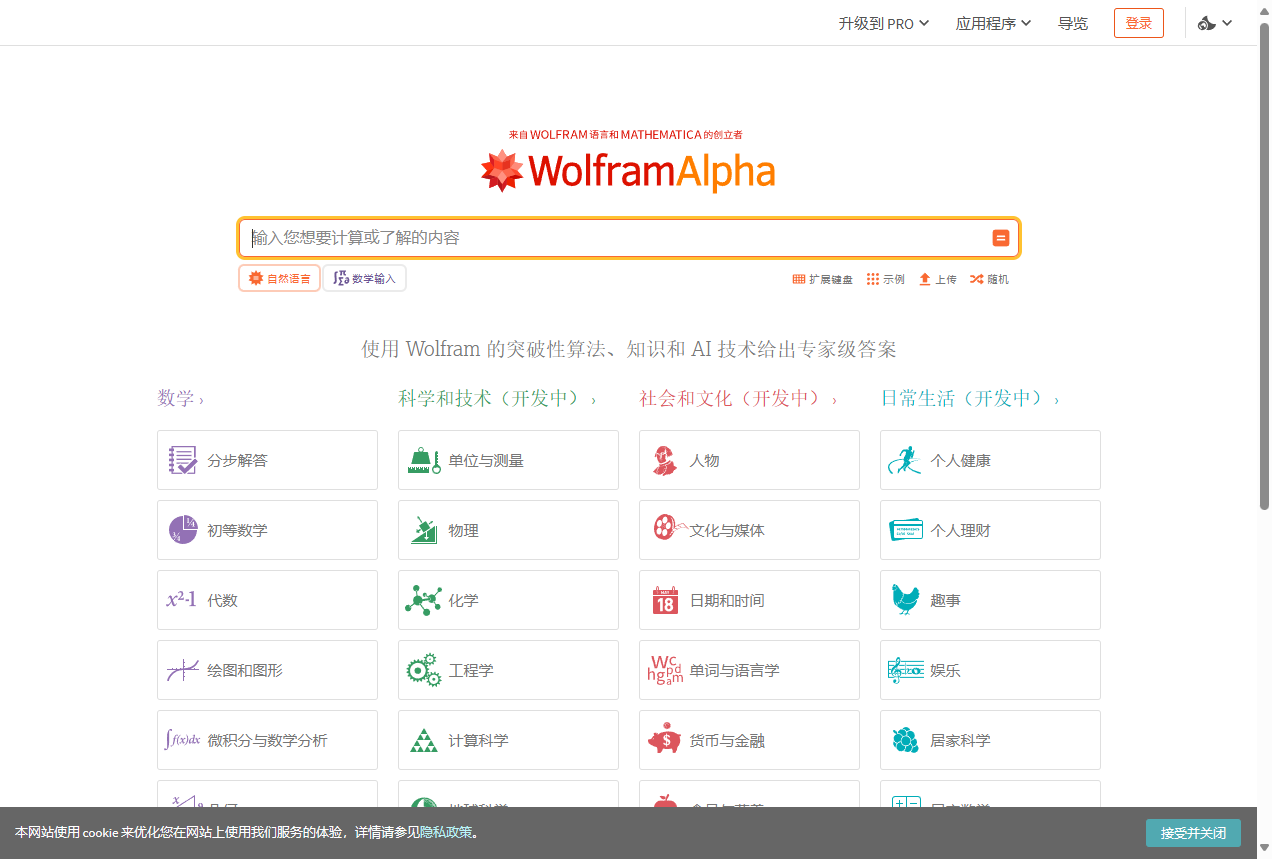This screenshot has height=859, width=1272.
Task: Open the 化学 chemistry category
Action: (x=508, y=599)
